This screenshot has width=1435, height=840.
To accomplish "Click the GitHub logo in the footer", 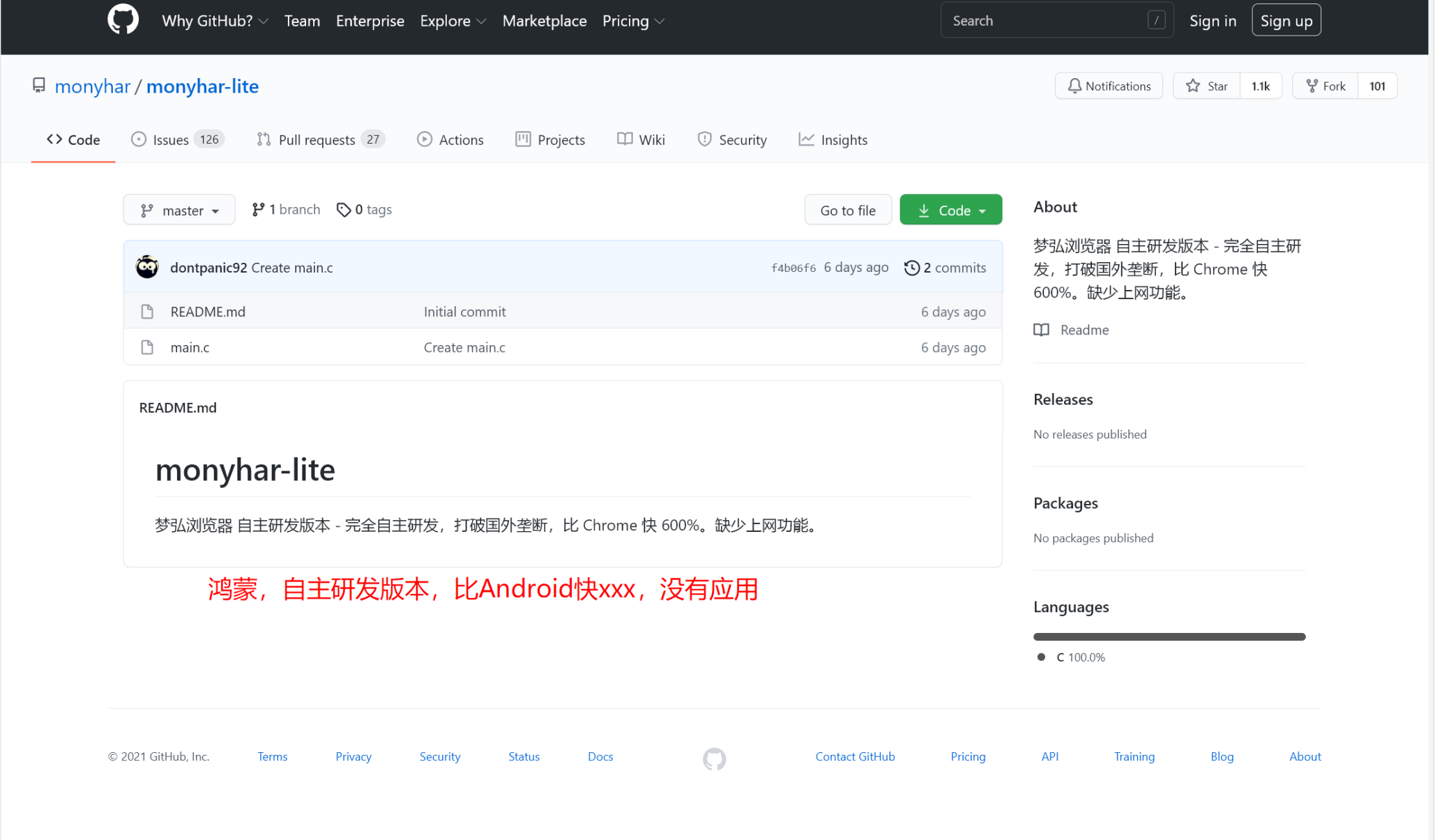I will (x=713, y=759).
